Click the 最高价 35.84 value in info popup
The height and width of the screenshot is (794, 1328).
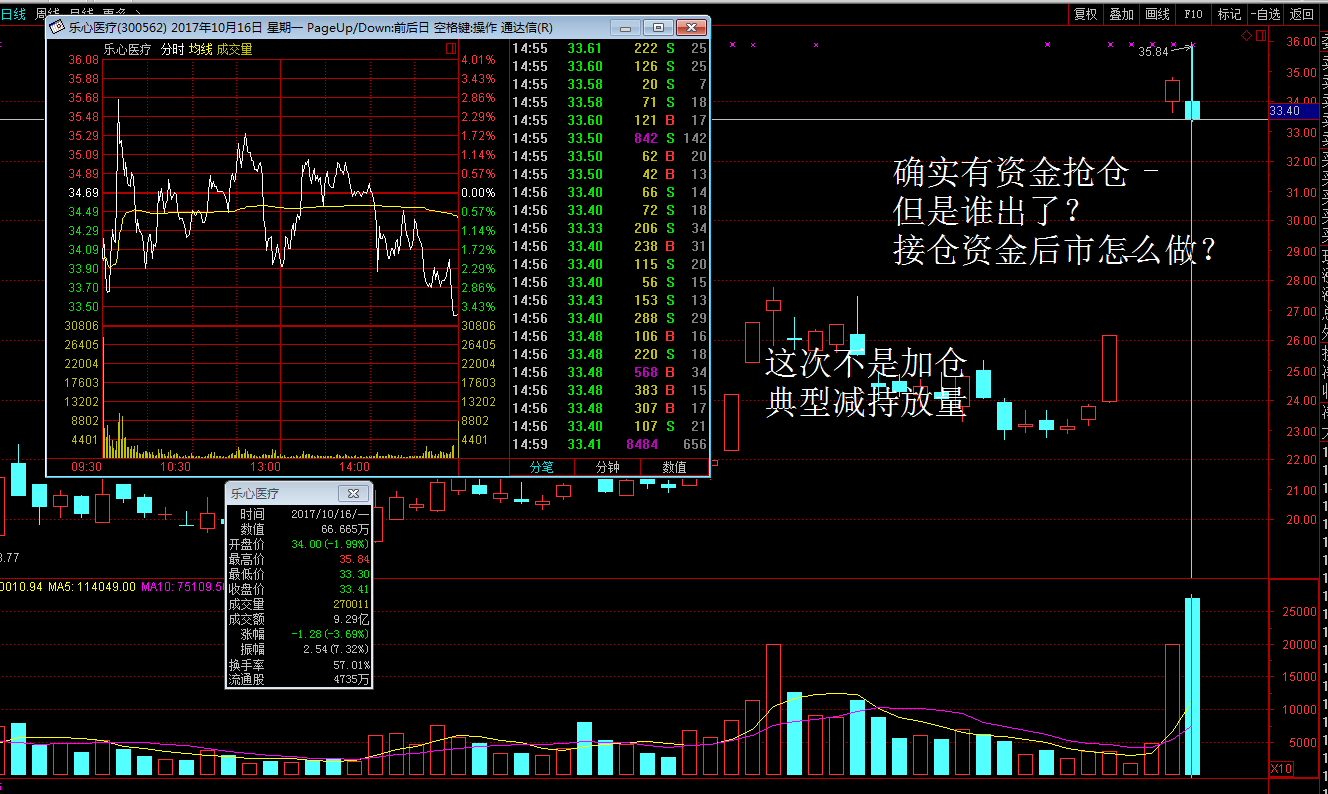(354, 559)
